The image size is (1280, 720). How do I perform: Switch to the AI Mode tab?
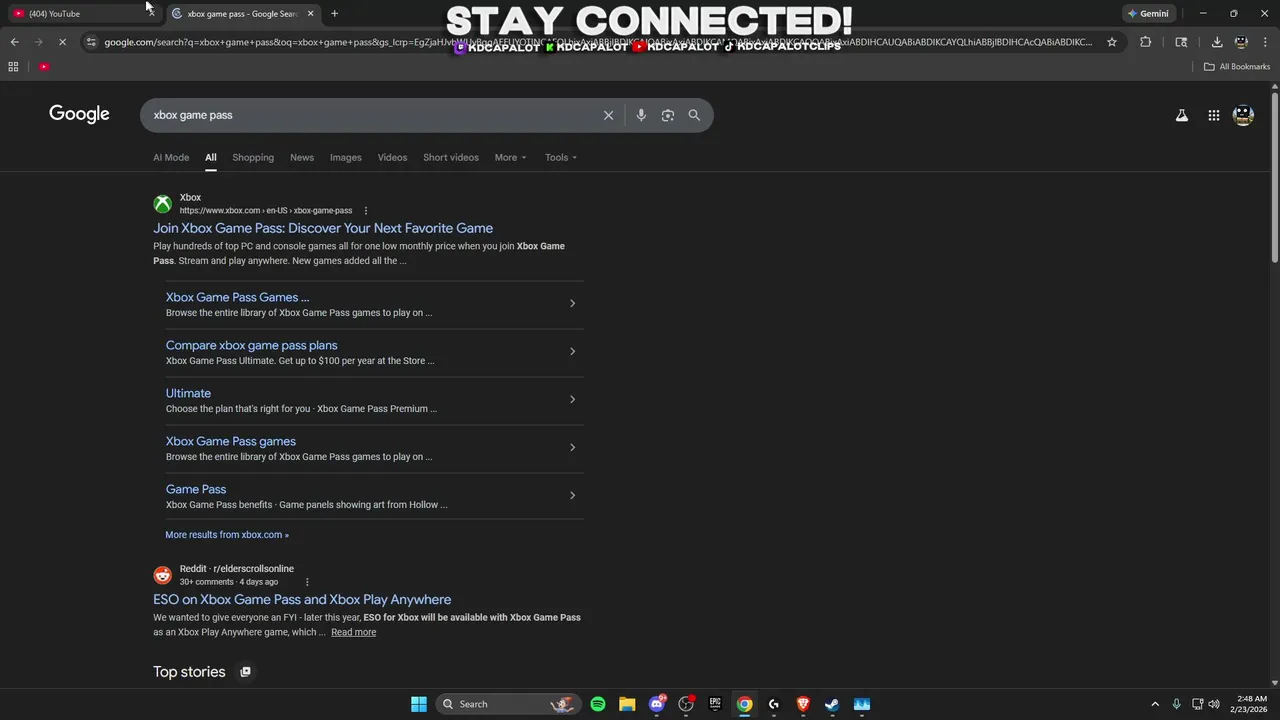[171, 157]
